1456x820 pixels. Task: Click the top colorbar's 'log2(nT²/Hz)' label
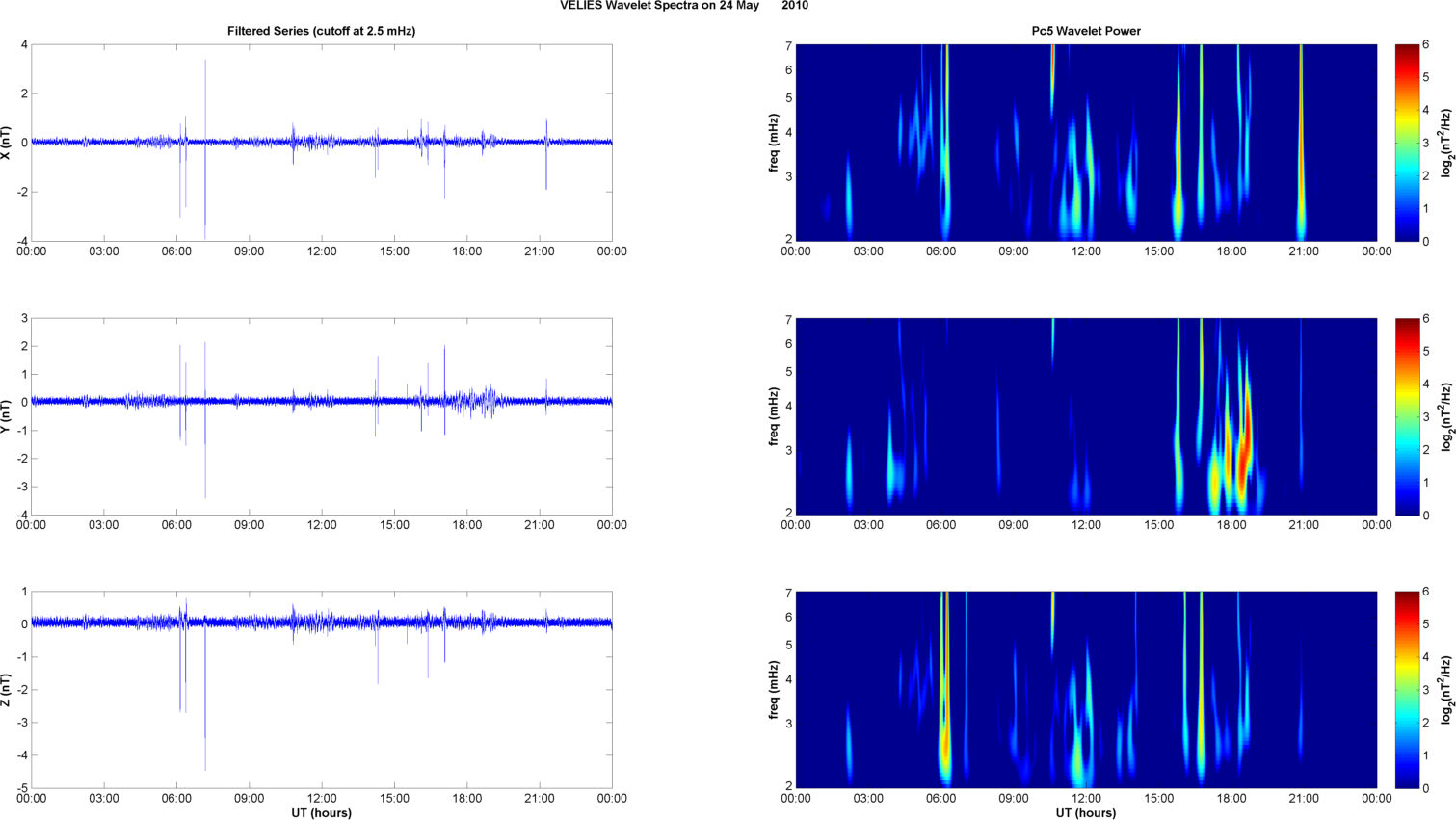coord(1446,143)
